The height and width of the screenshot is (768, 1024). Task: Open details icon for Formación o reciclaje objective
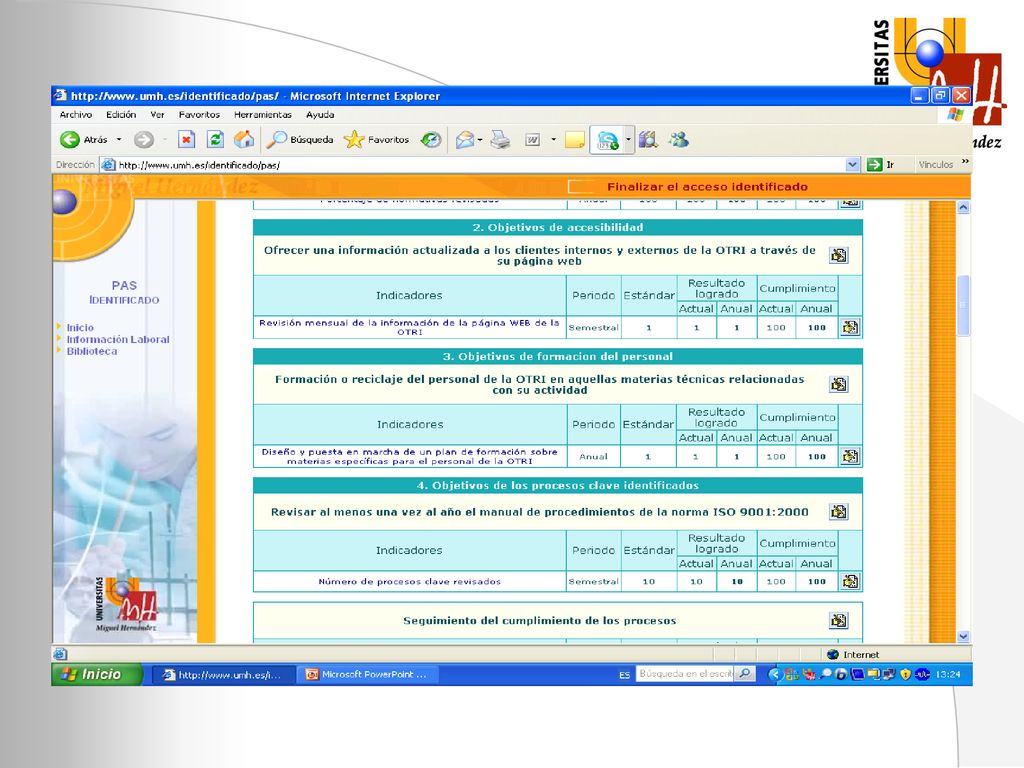click(839, 384)
